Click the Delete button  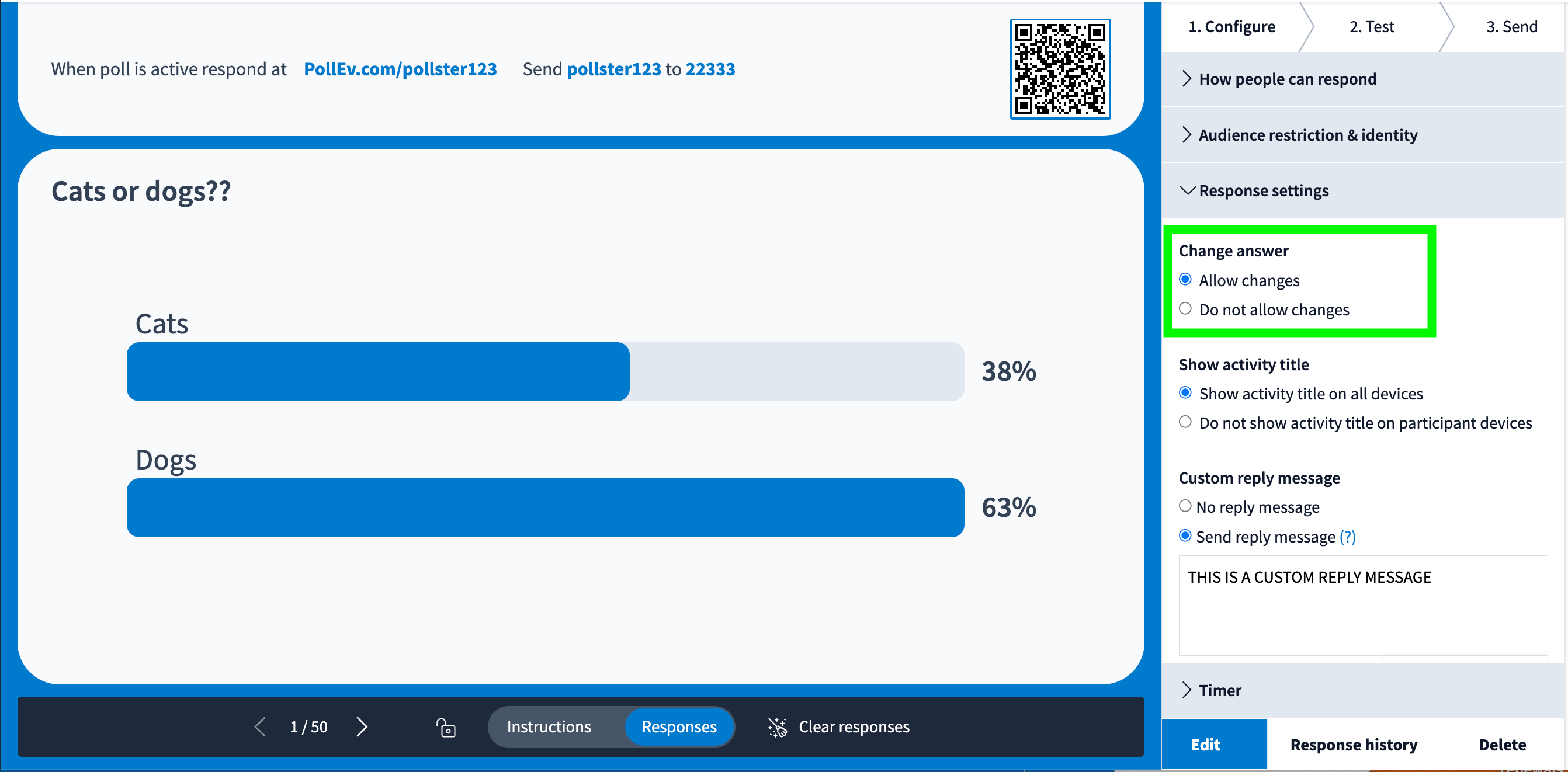(x=1501, y=743)
